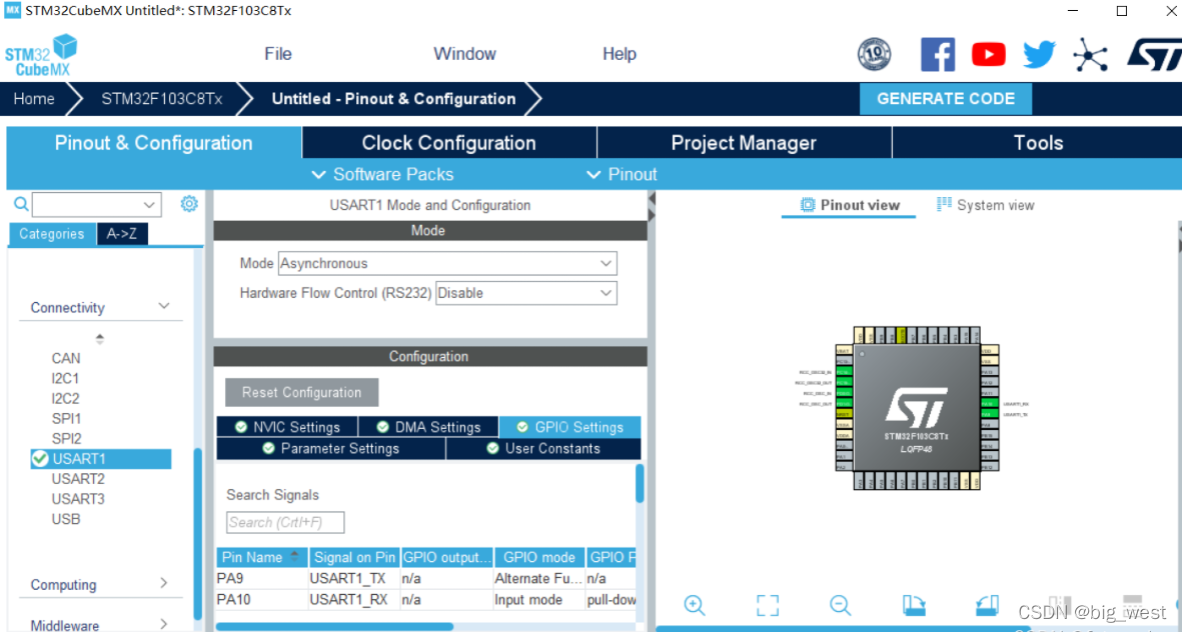This screenshot has width=1182, height=632.
Task: Expand the Software Packs menu
Action: coord(382,174)
